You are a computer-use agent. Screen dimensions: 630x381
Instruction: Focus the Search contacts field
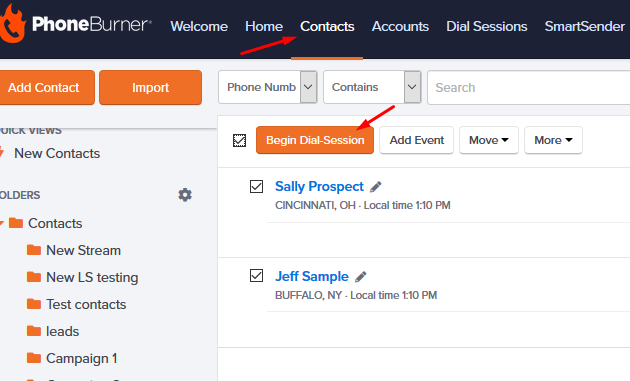click(x=529, y=87)
